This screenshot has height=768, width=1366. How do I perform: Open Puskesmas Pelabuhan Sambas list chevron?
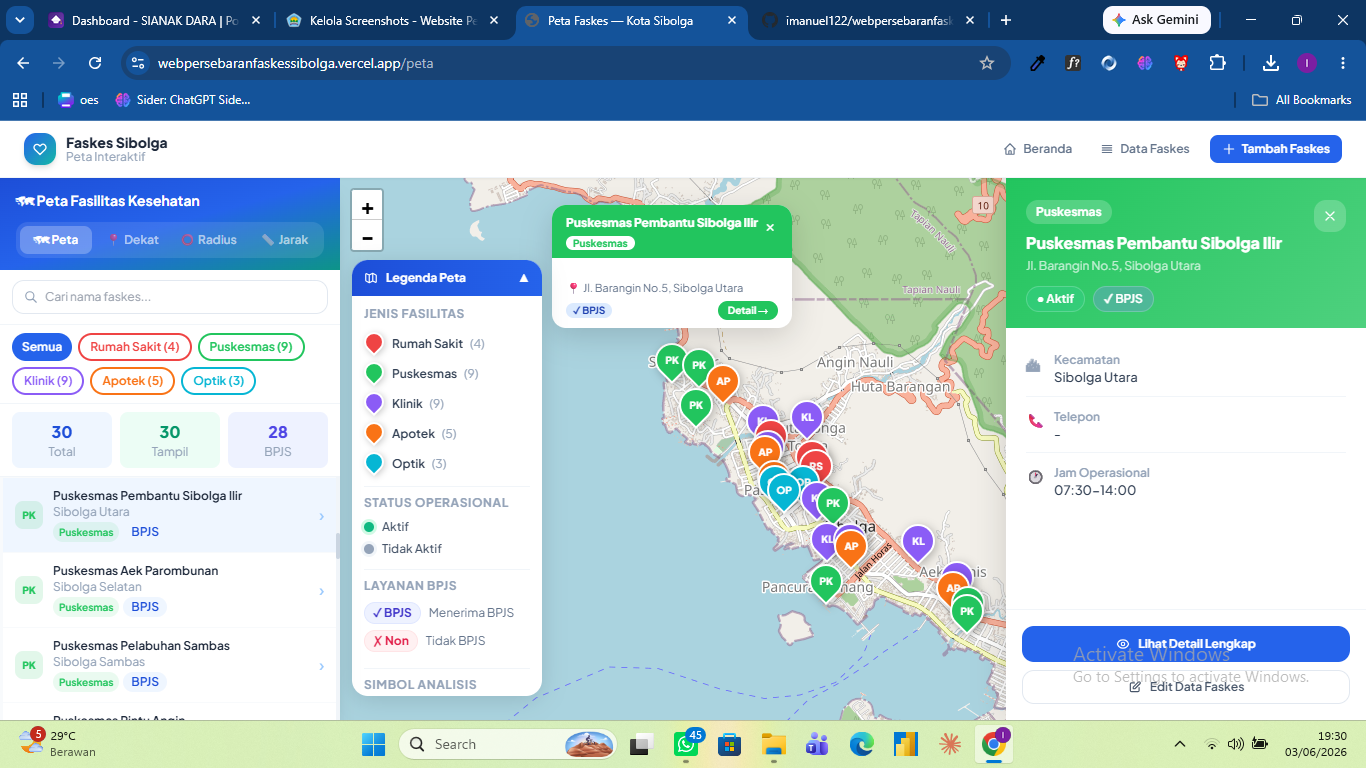coord(321,666)
